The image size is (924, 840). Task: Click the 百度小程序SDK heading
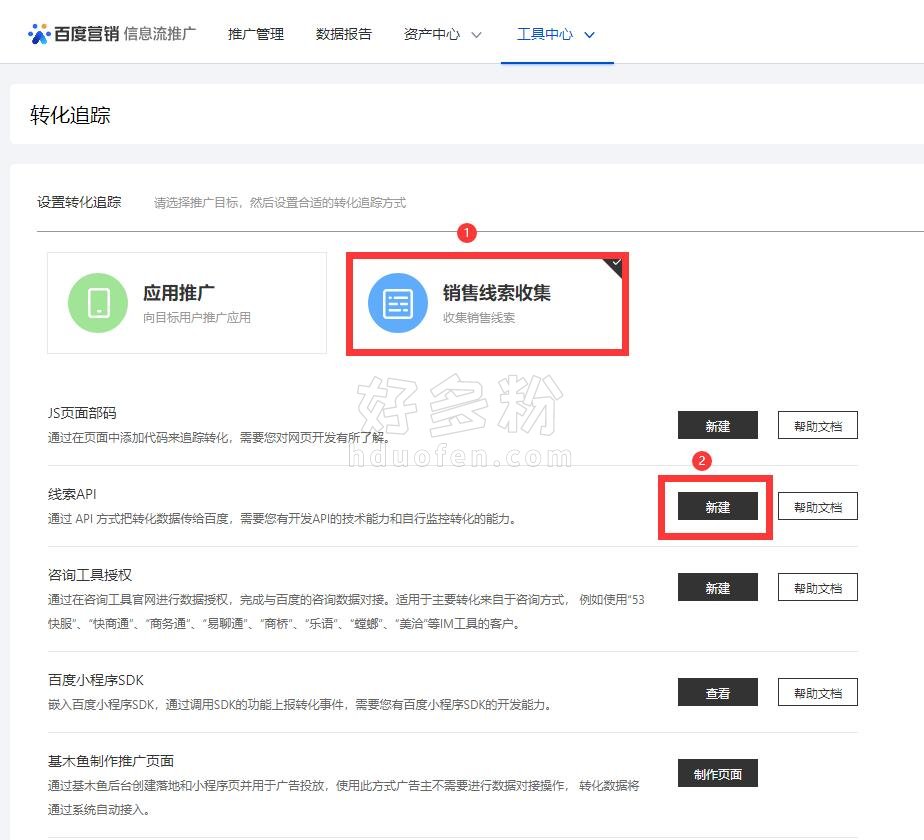click(x=95, y=680)
